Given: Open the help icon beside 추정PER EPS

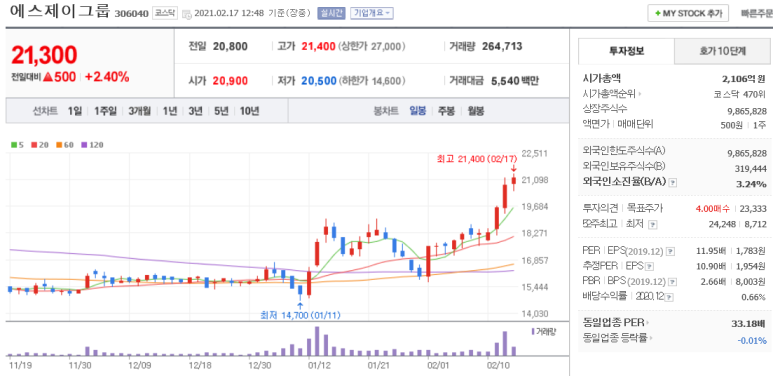Looking at the screenshot, I should point(649,267).
